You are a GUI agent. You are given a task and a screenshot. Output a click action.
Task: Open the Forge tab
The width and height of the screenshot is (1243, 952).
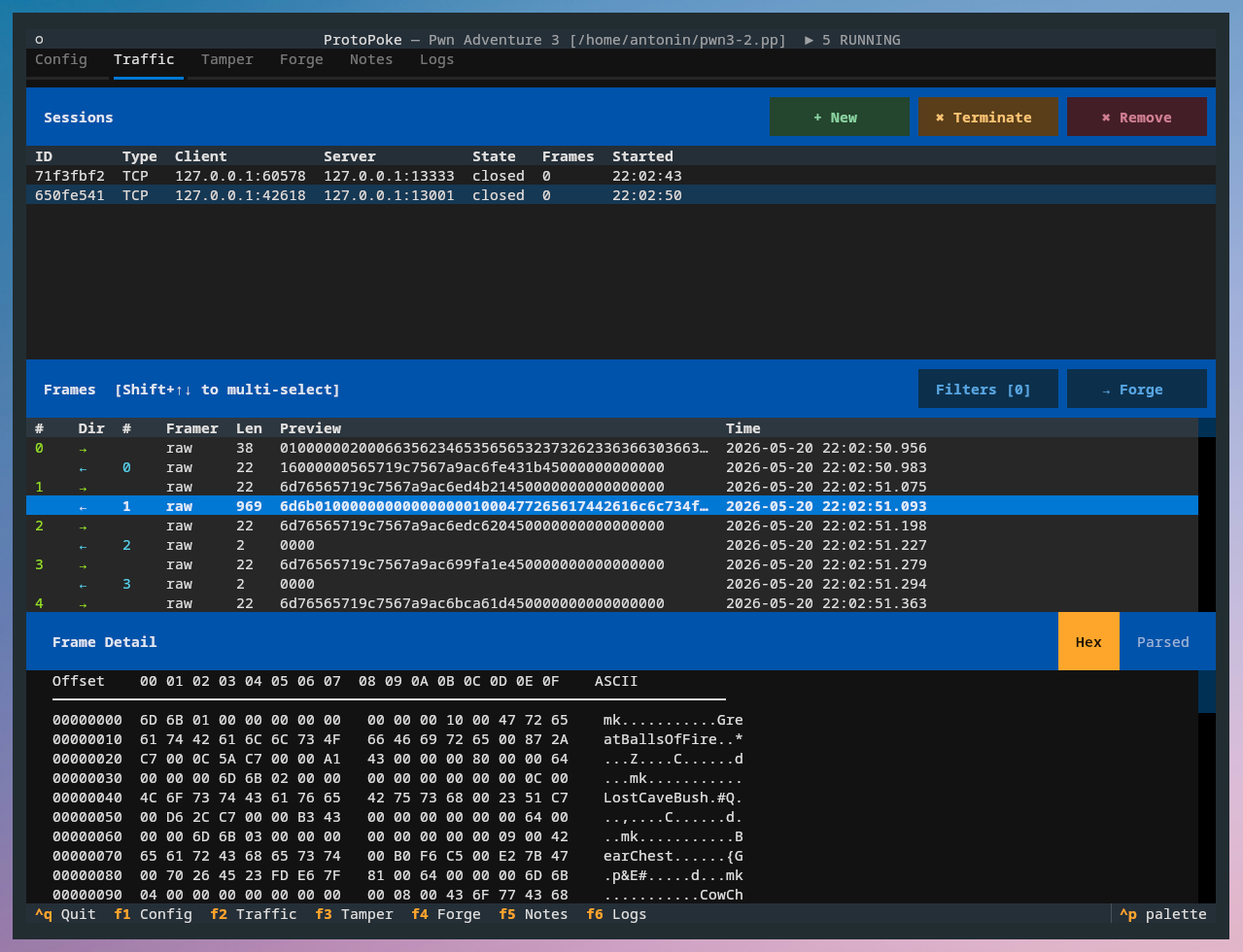point(301,59)
